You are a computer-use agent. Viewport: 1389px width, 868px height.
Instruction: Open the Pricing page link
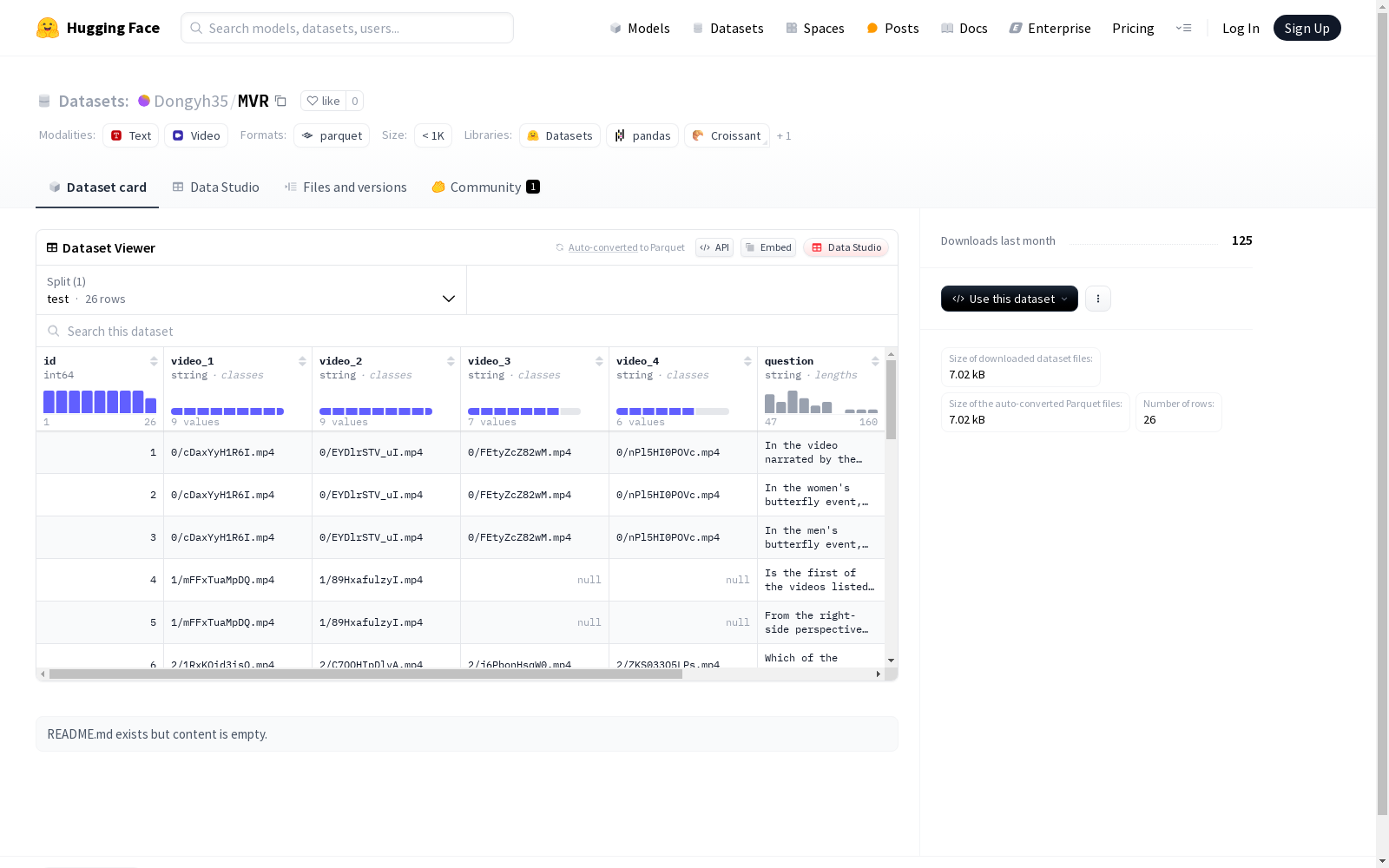click(x=1133, y=28)
